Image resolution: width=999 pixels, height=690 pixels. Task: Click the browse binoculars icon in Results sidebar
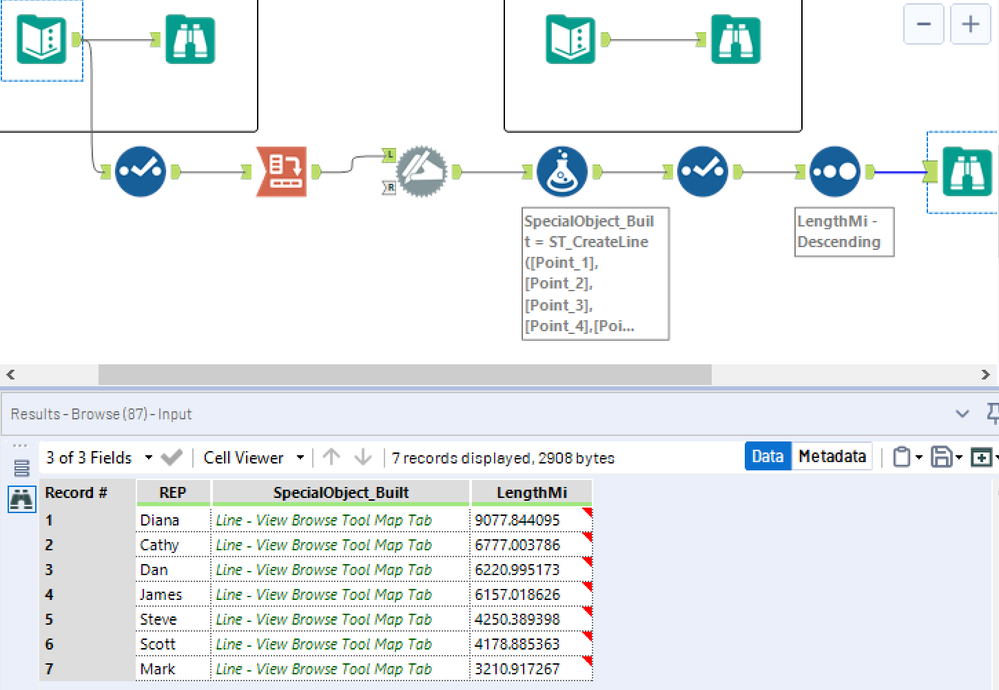(21, 499)
